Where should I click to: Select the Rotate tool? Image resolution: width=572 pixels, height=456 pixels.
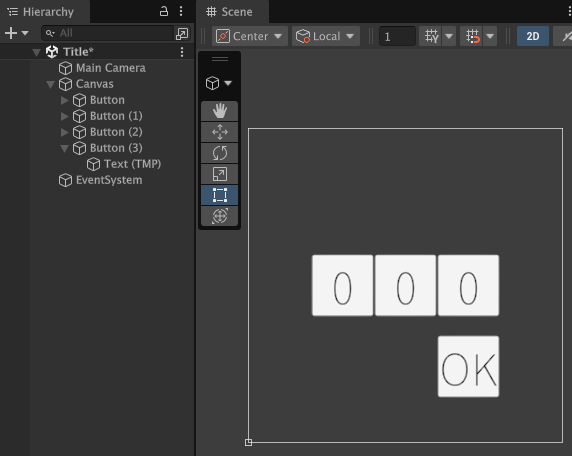pyautogui.click(x=220, y=153)
